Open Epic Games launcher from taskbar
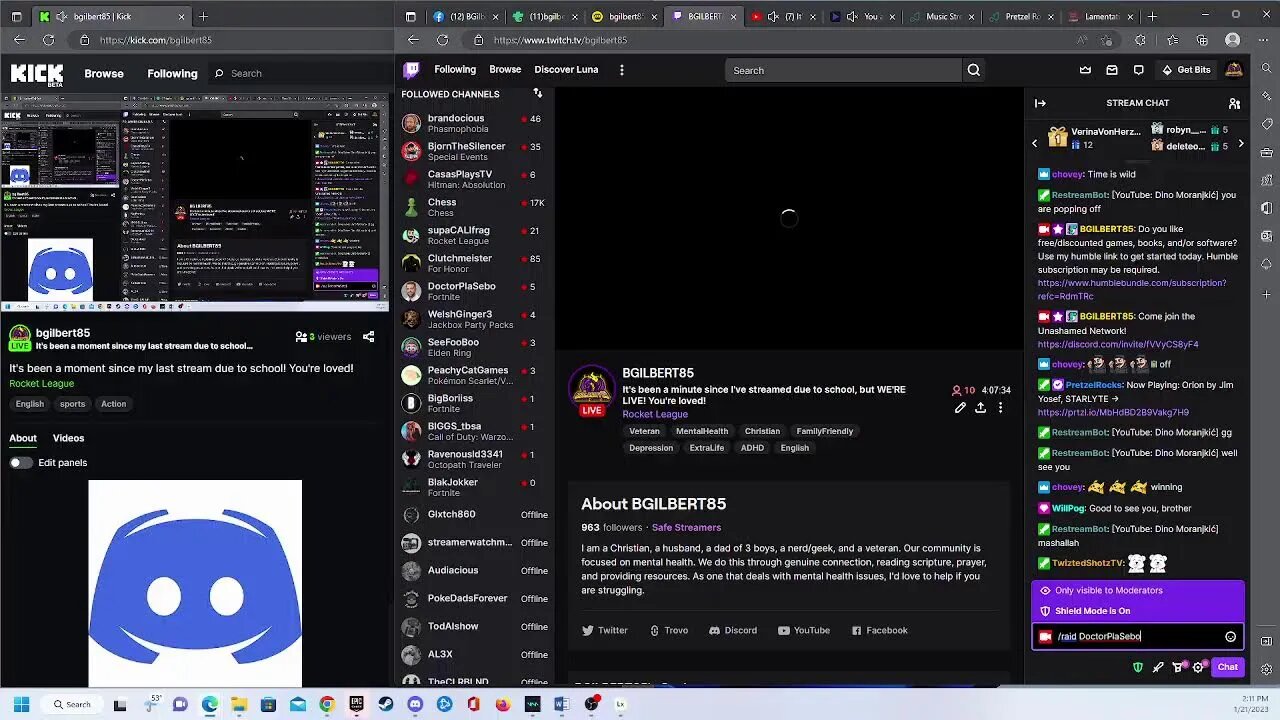 point(356,704)
